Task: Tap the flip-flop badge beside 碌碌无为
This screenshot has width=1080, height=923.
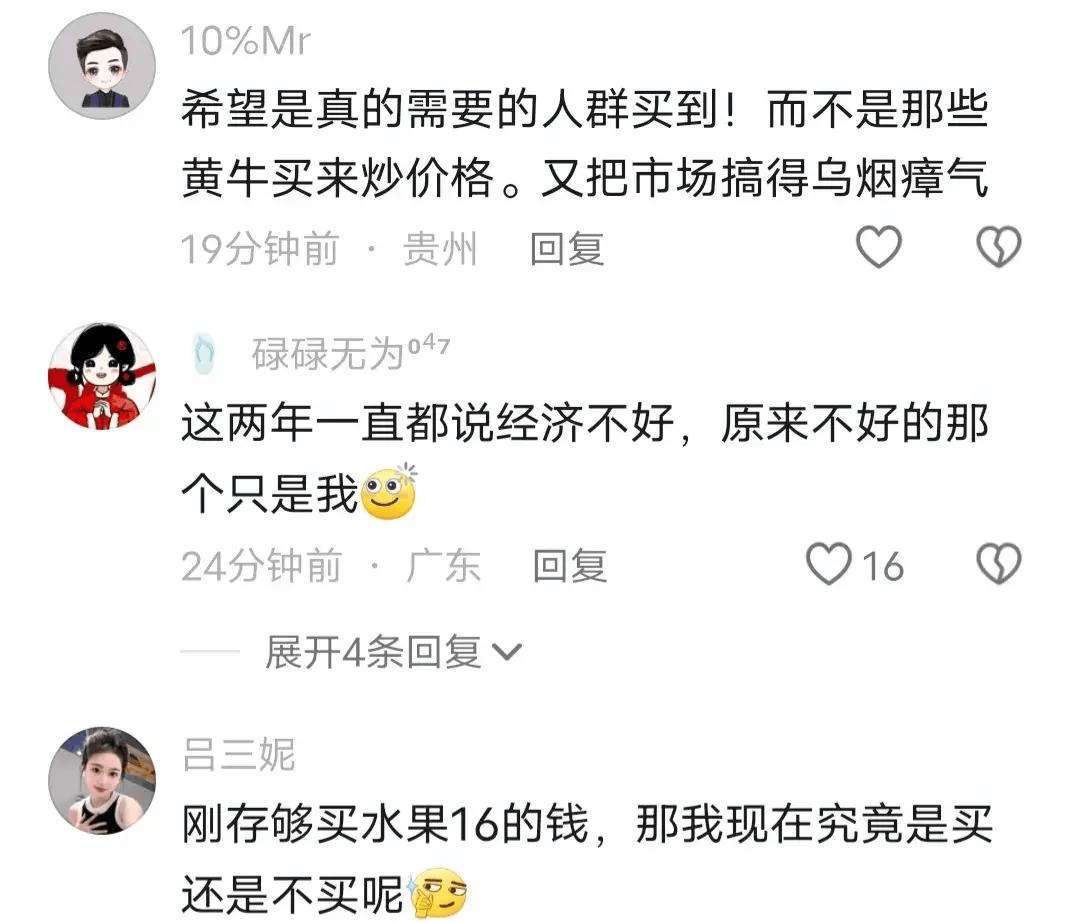Action: point(204,353)
